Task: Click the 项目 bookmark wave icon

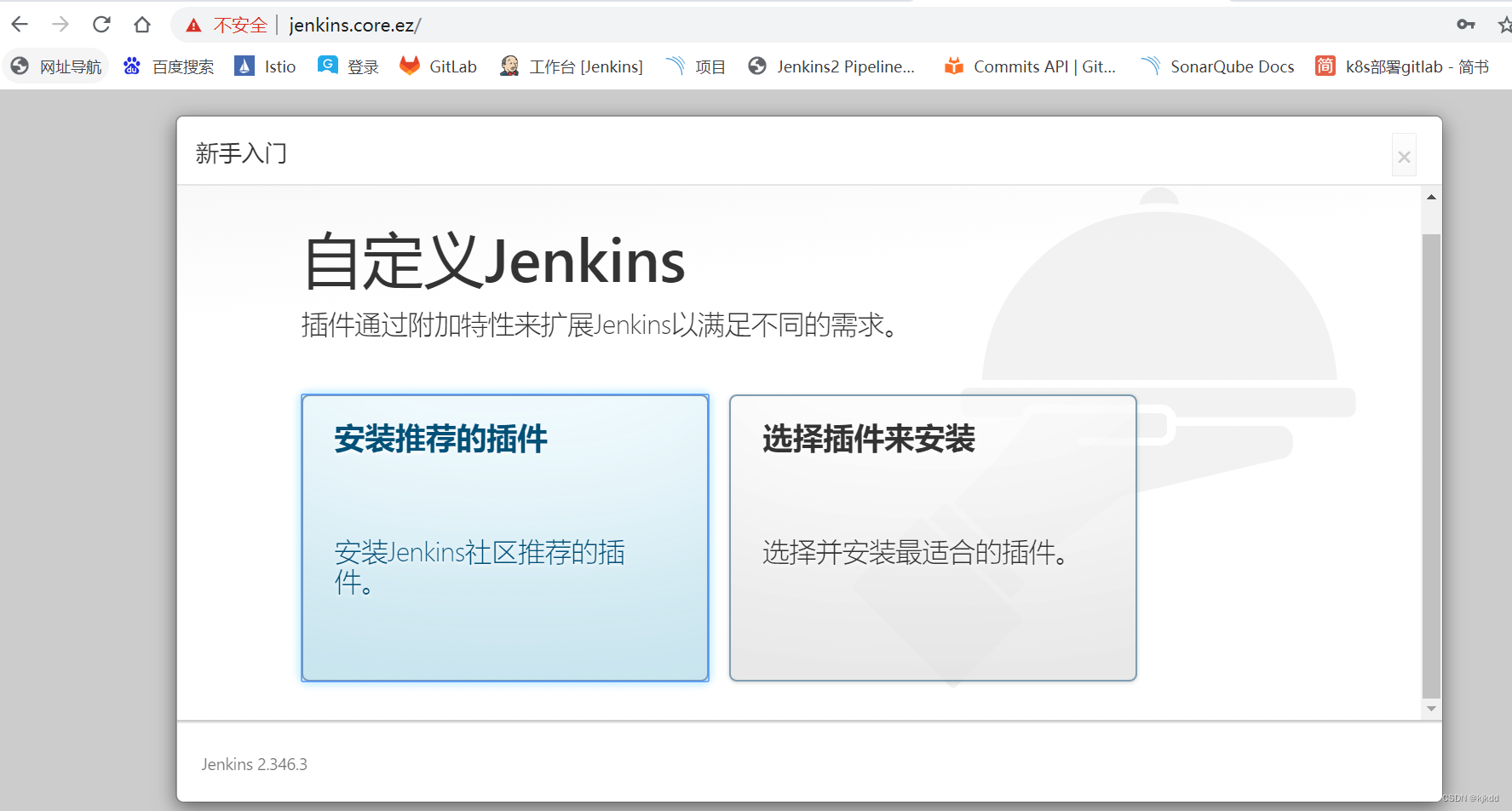Action: coord(676,66)
